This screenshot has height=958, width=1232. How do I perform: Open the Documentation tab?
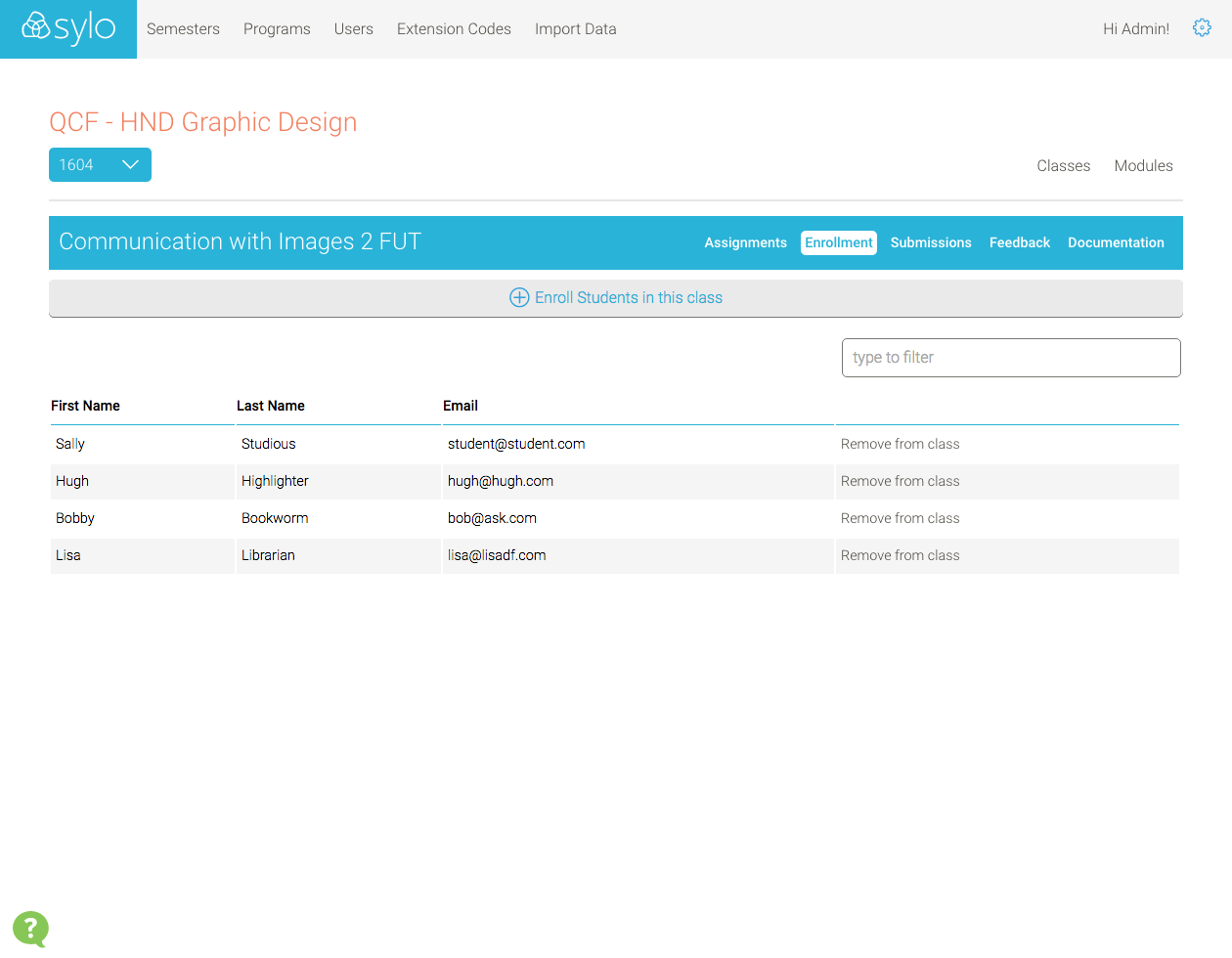1116,242
